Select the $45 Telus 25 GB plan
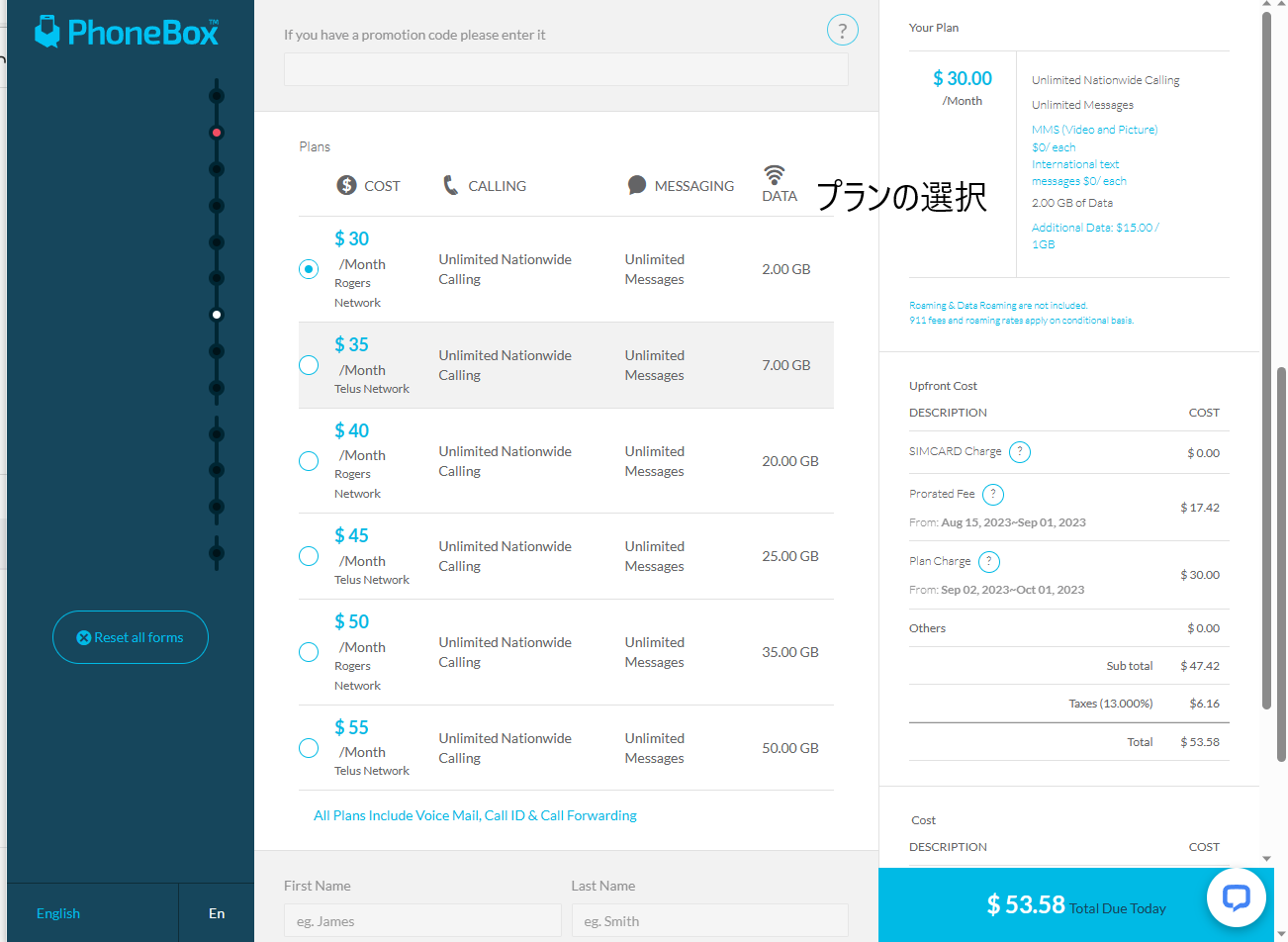Screen dimensions: 1288x942 coord(309,556)
